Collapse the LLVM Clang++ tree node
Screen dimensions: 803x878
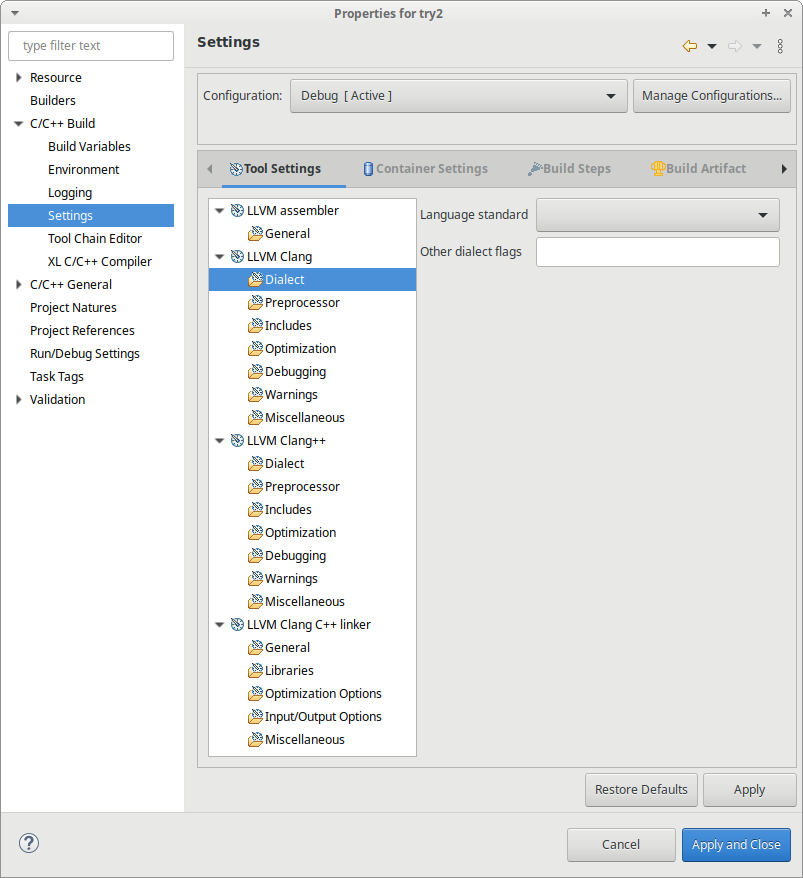point(220,441)
